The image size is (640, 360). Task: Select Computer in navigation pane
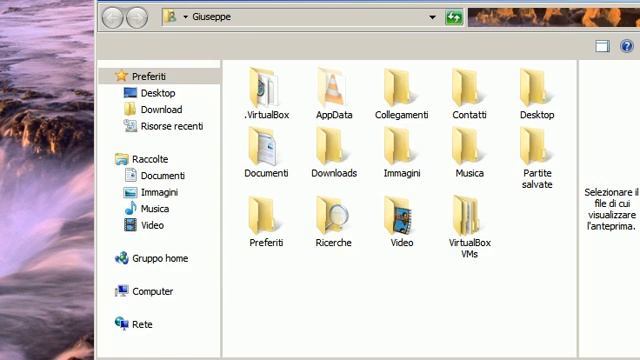(152, 291)
